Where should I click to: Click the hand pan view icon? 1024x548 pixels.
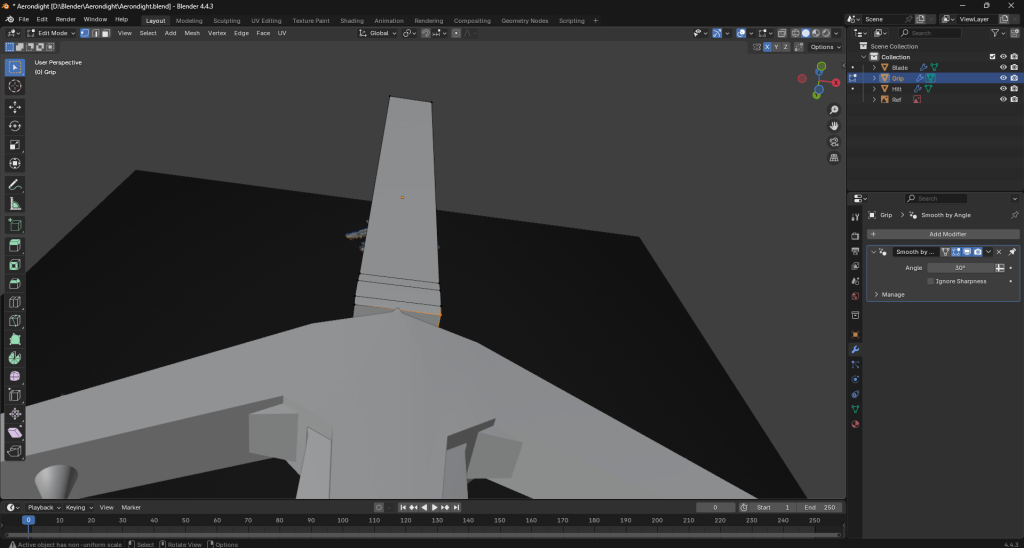(x=834, y=126)
